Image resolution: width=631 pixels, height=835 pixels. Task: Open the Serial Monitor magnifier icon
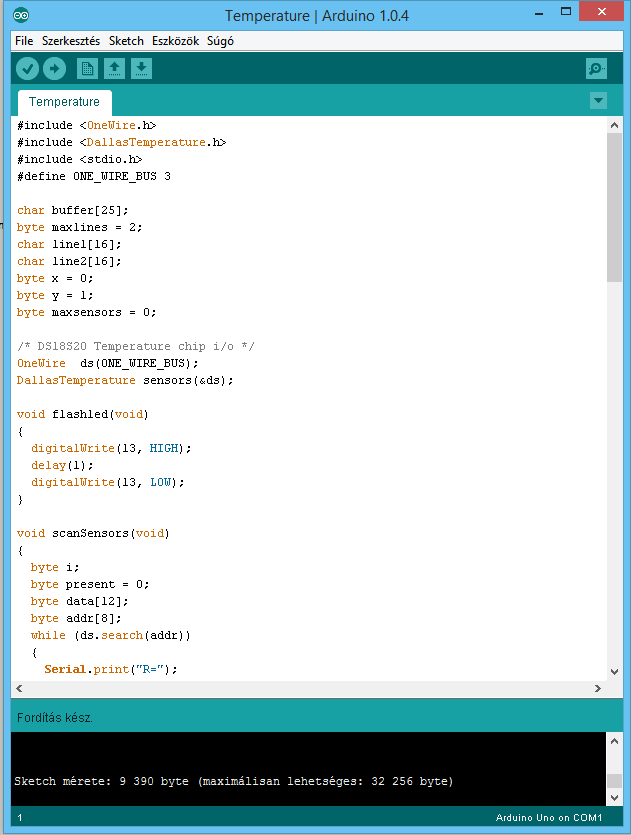click(596, 68)
